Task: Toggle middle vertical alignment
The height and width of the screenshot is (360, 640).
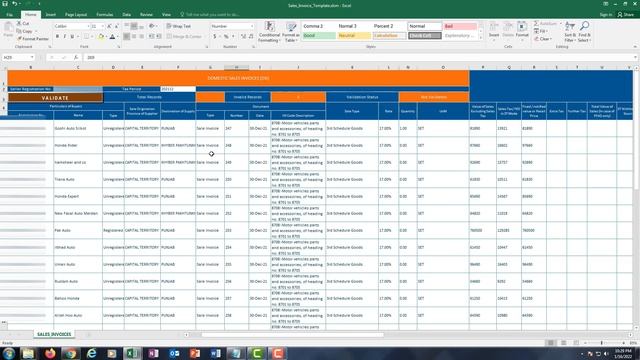Action: [x=134, y=26]
